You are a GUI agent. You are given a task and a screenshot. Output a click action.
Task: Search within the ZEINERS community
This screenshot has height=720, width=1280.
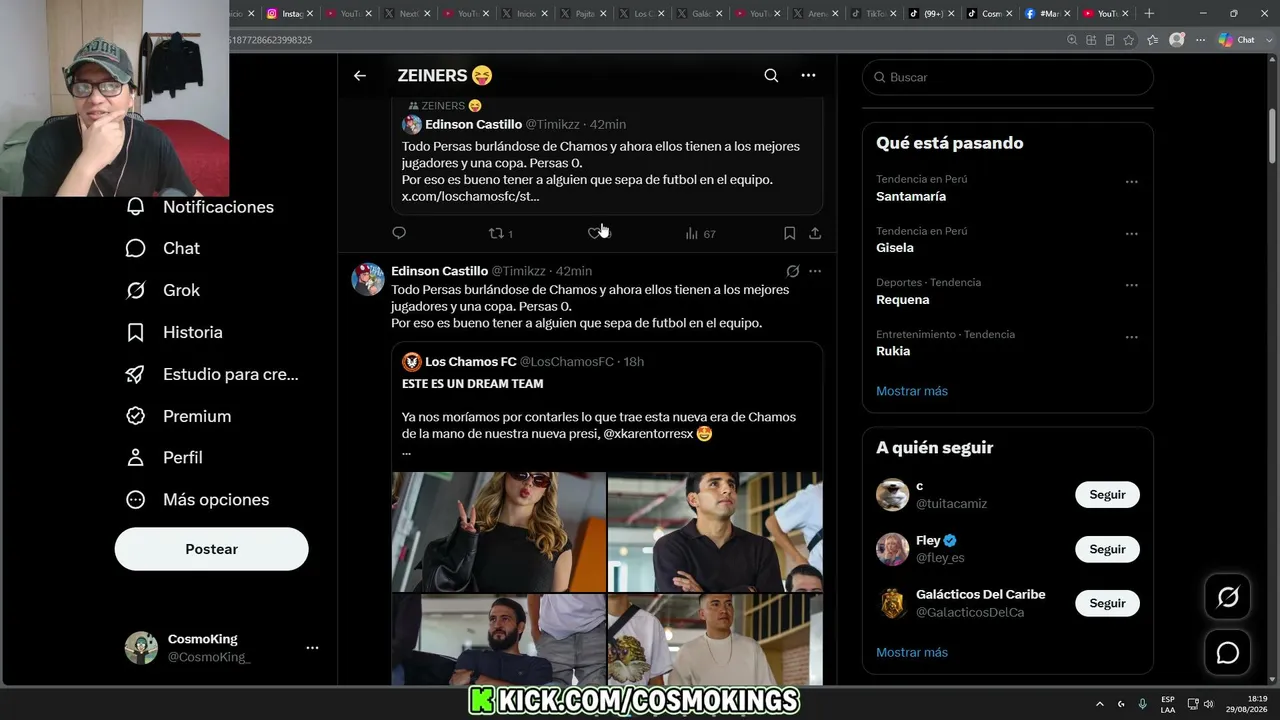771,76
